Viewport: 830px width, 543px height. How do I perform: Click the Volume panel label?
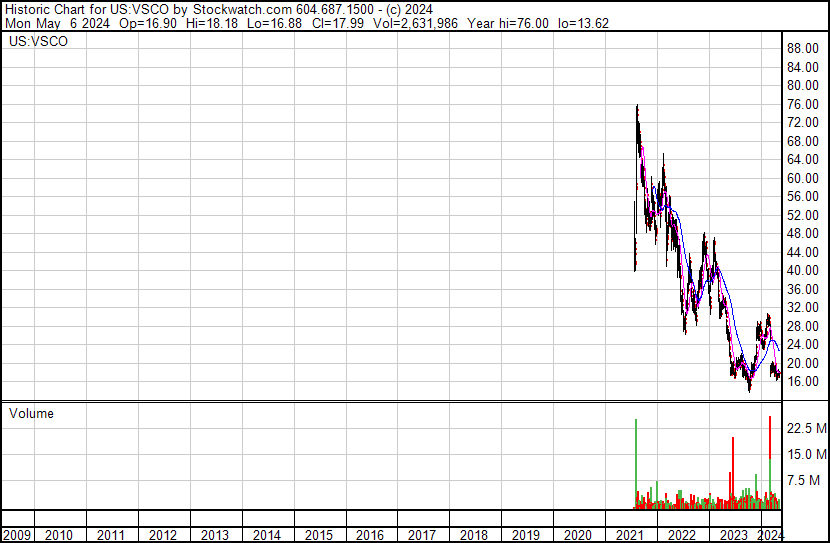coord(31,414)
